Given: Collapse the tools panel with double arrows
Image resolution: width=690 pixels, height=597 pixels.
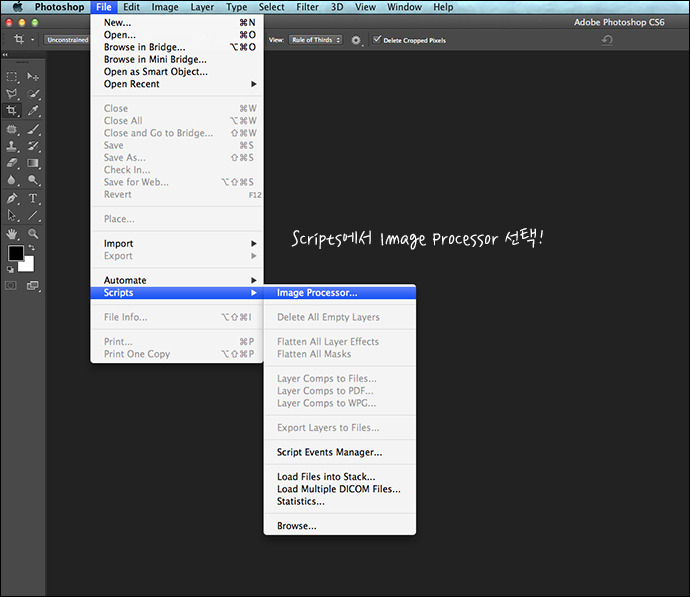Looking at the screenshot, I should [5, 55].
